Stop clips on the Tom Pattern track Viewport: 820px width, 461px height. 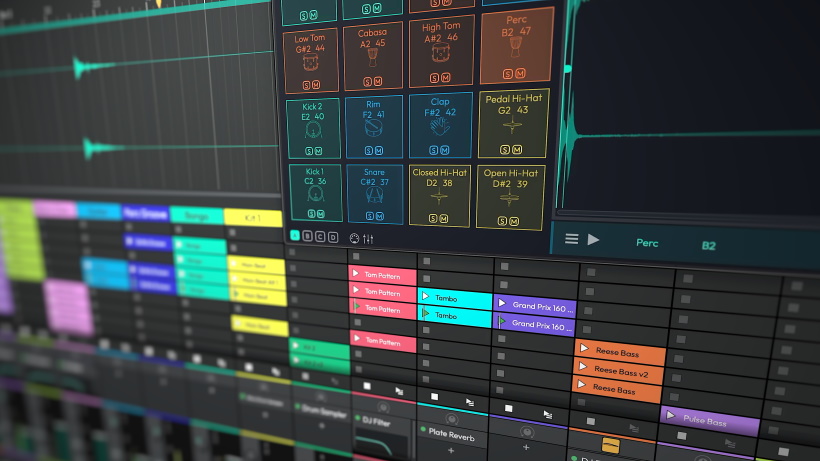tap(367, 386)
